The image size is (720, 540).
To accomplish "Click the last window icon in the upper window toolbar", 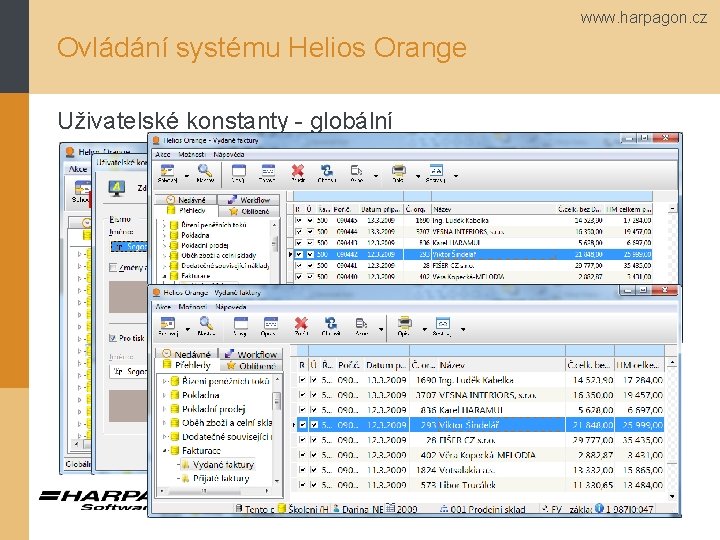I will pyautogui.click(x=436, y=171).
